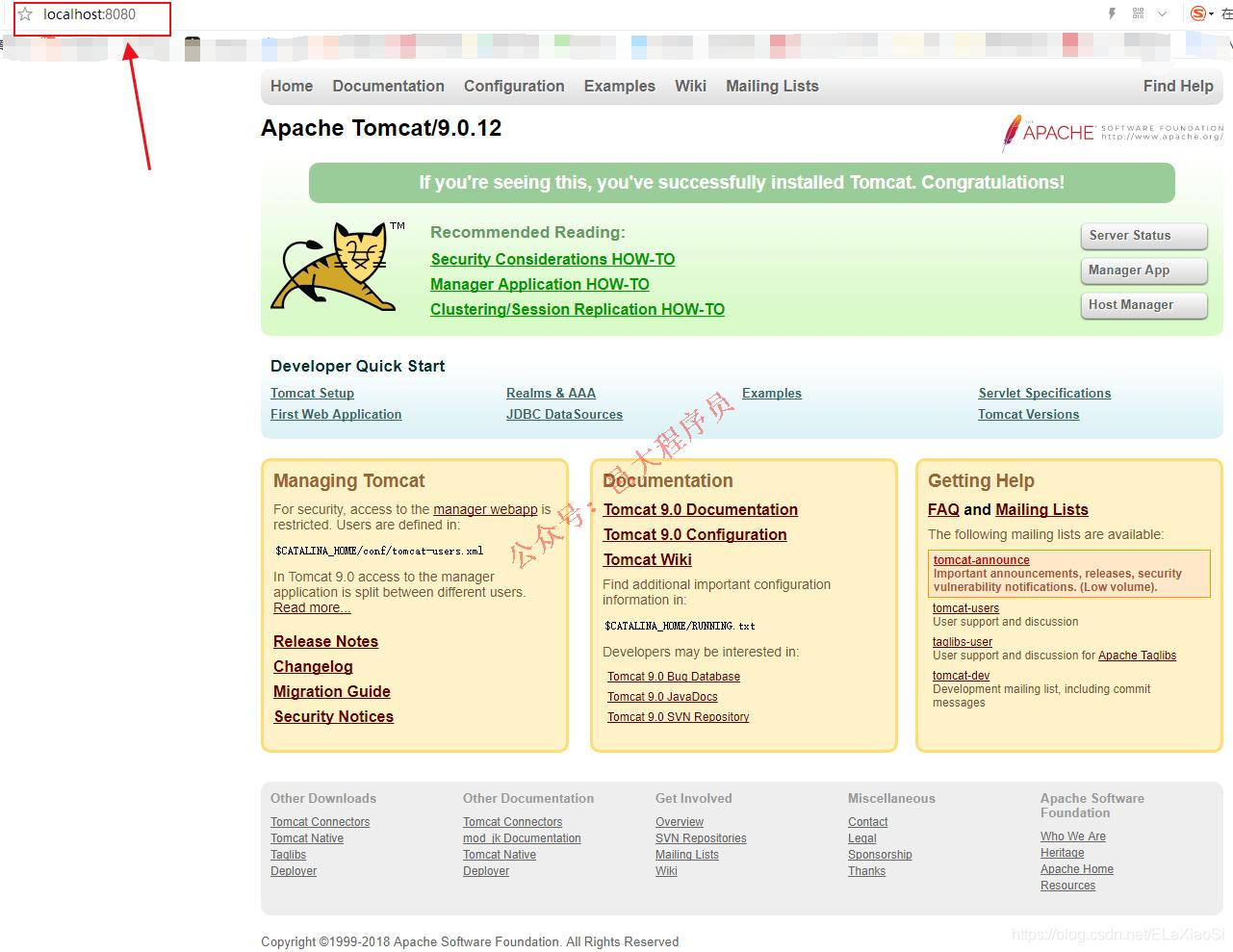Click the Server Status button

coord(1143,236)
